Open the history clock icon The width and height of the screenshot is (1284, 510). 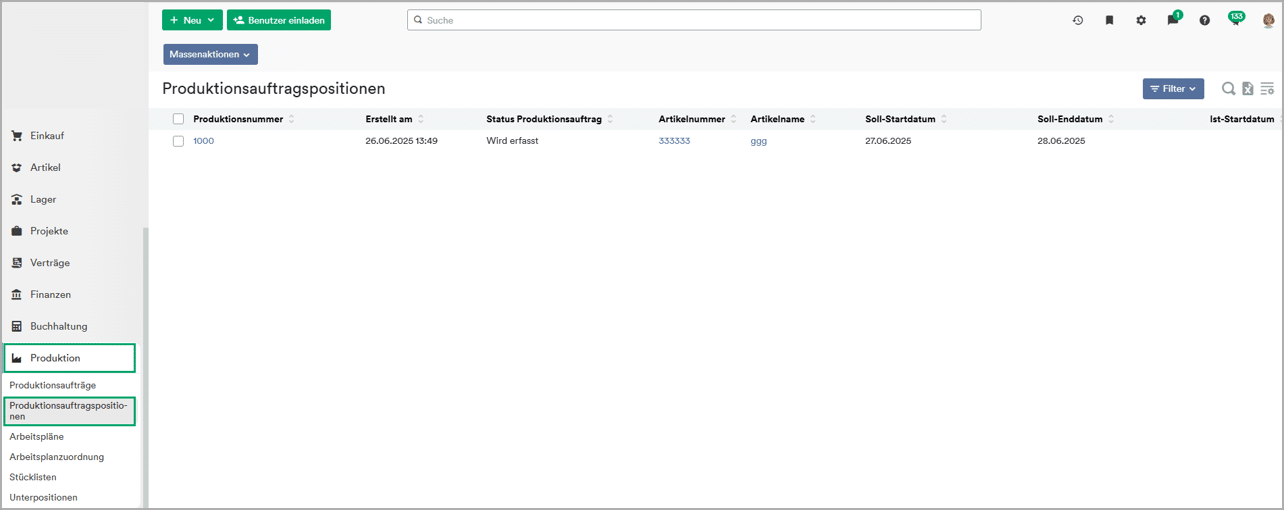pyautogui.click(x=1078, y=20)
